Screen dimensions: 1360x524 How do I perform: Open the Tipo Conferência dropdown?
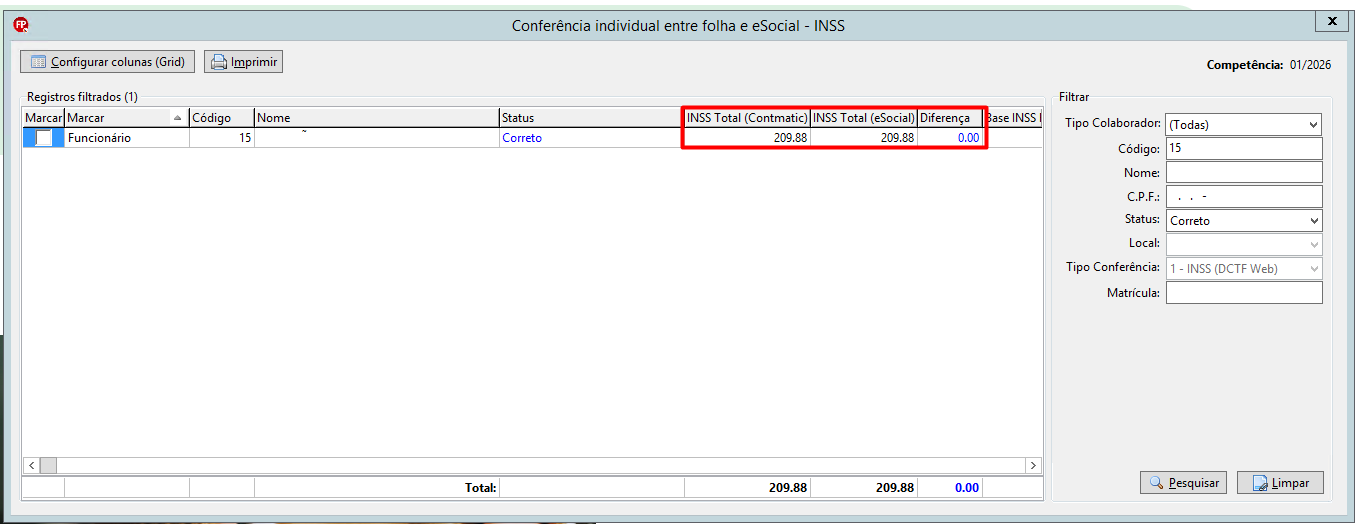point(1313,268)
